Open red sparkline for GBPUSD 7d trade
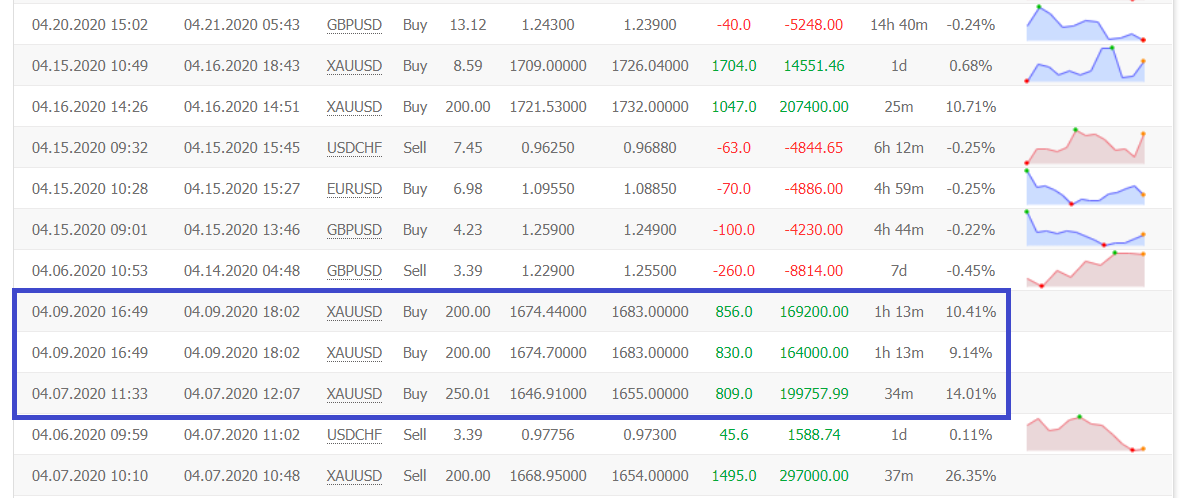This screenshot has width=1189, height=498. 1085,270
